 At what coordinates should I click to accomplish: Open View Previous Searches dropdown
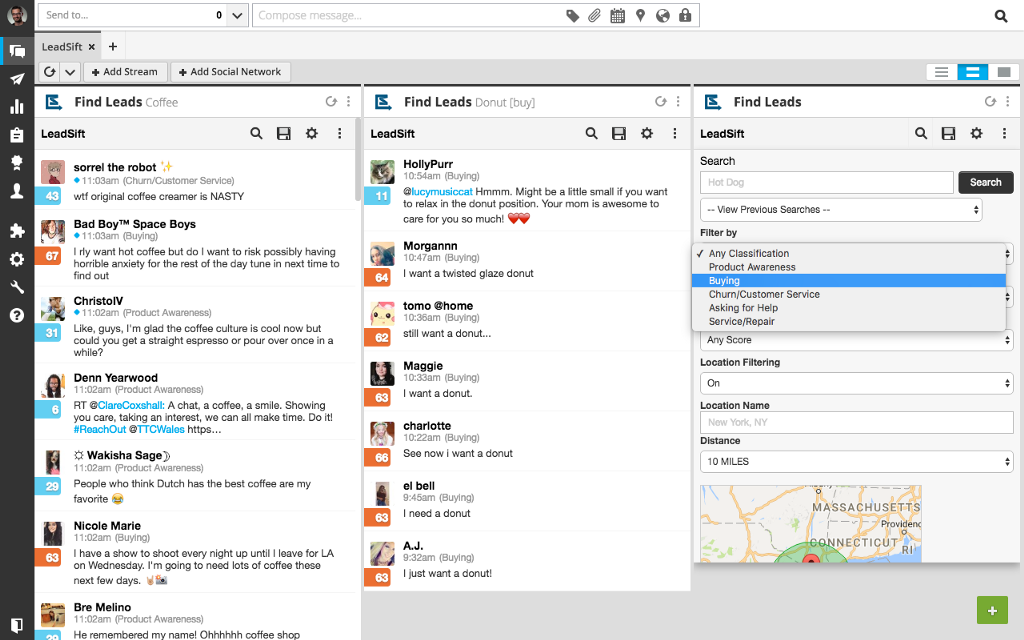point(841,210)
